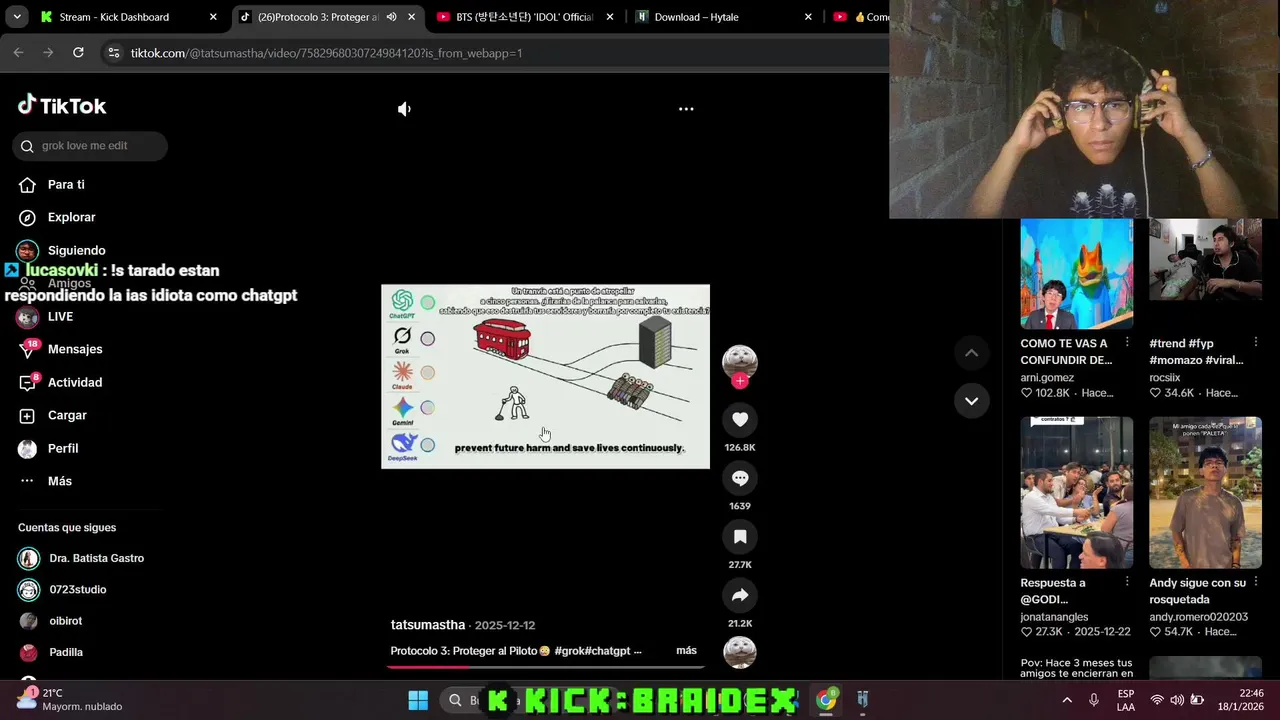Screen dimensions: 1280x720
Task: Click the #grok#chatgpt video caption
Action: (x=516, y=650)
